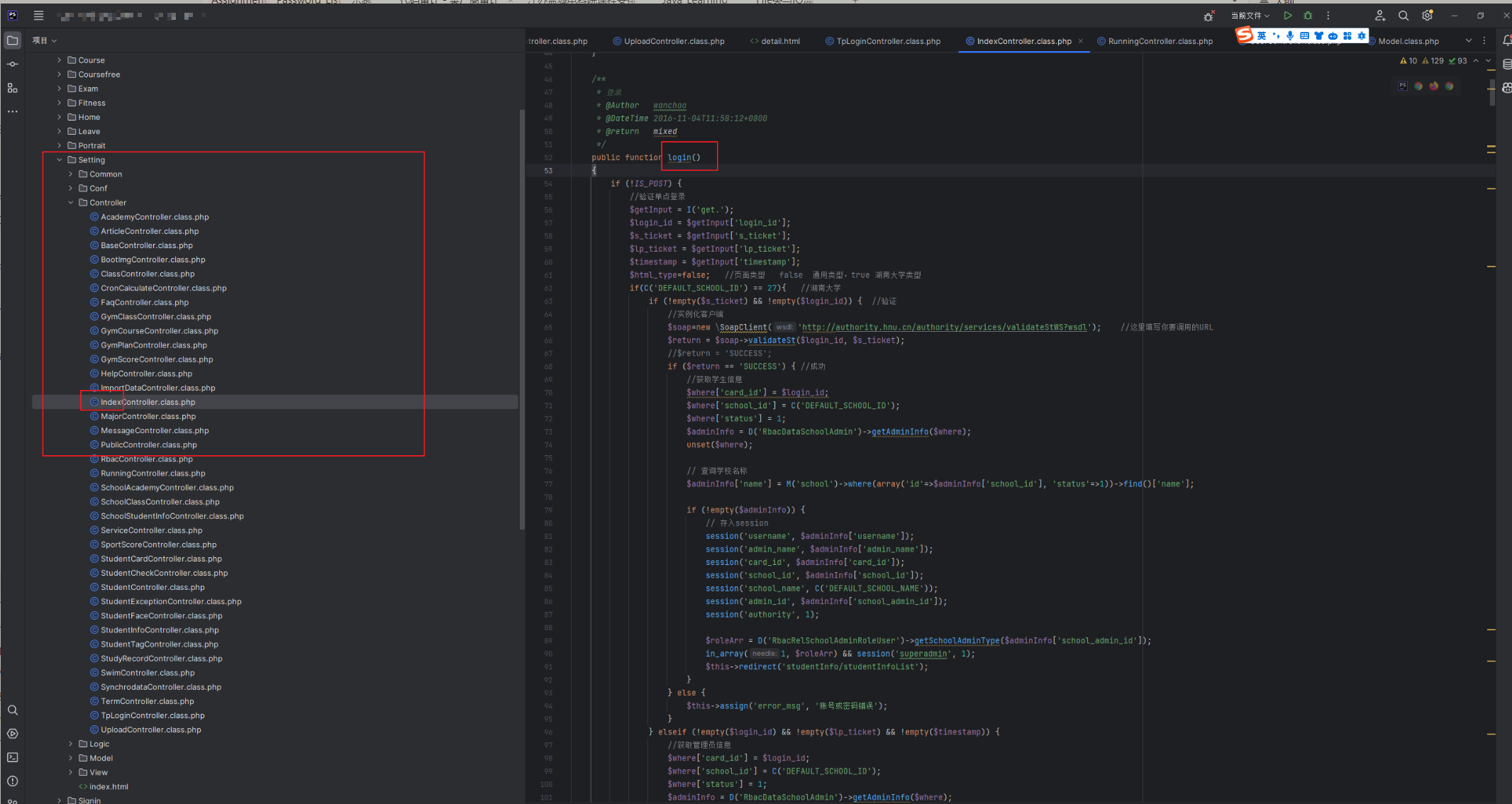Screen dimensions: 1512x804
Task: Click Sogou input method S logo
Action: (1245, 35)
